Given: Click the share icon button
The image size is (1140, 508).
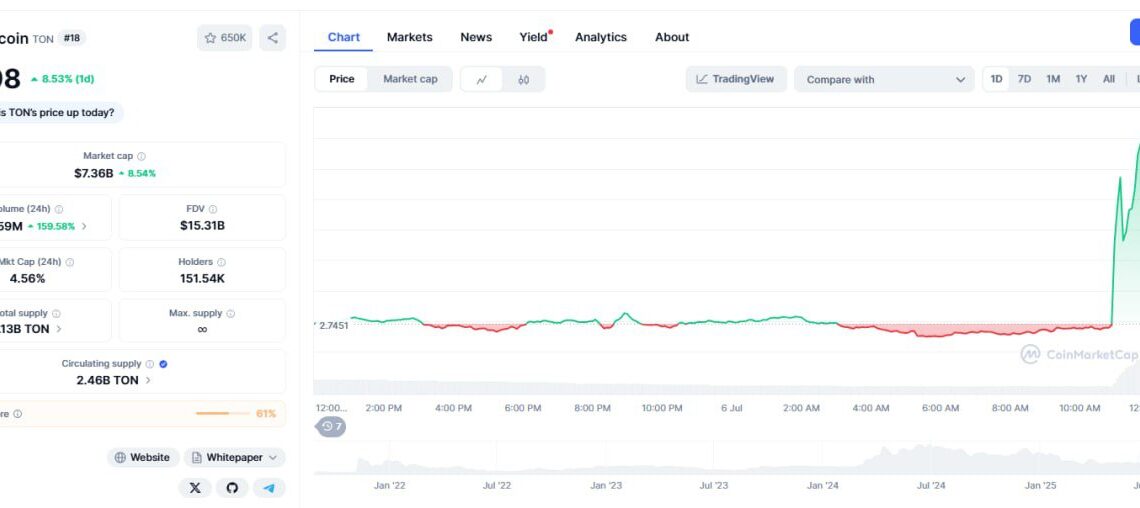Looking at the screenshot, I should (273, 38).
